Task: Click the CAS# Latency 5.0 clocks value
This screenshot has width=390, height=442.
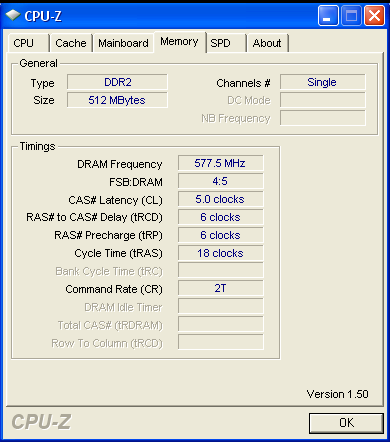Action: pyautogui.click(x=220, y=199)
